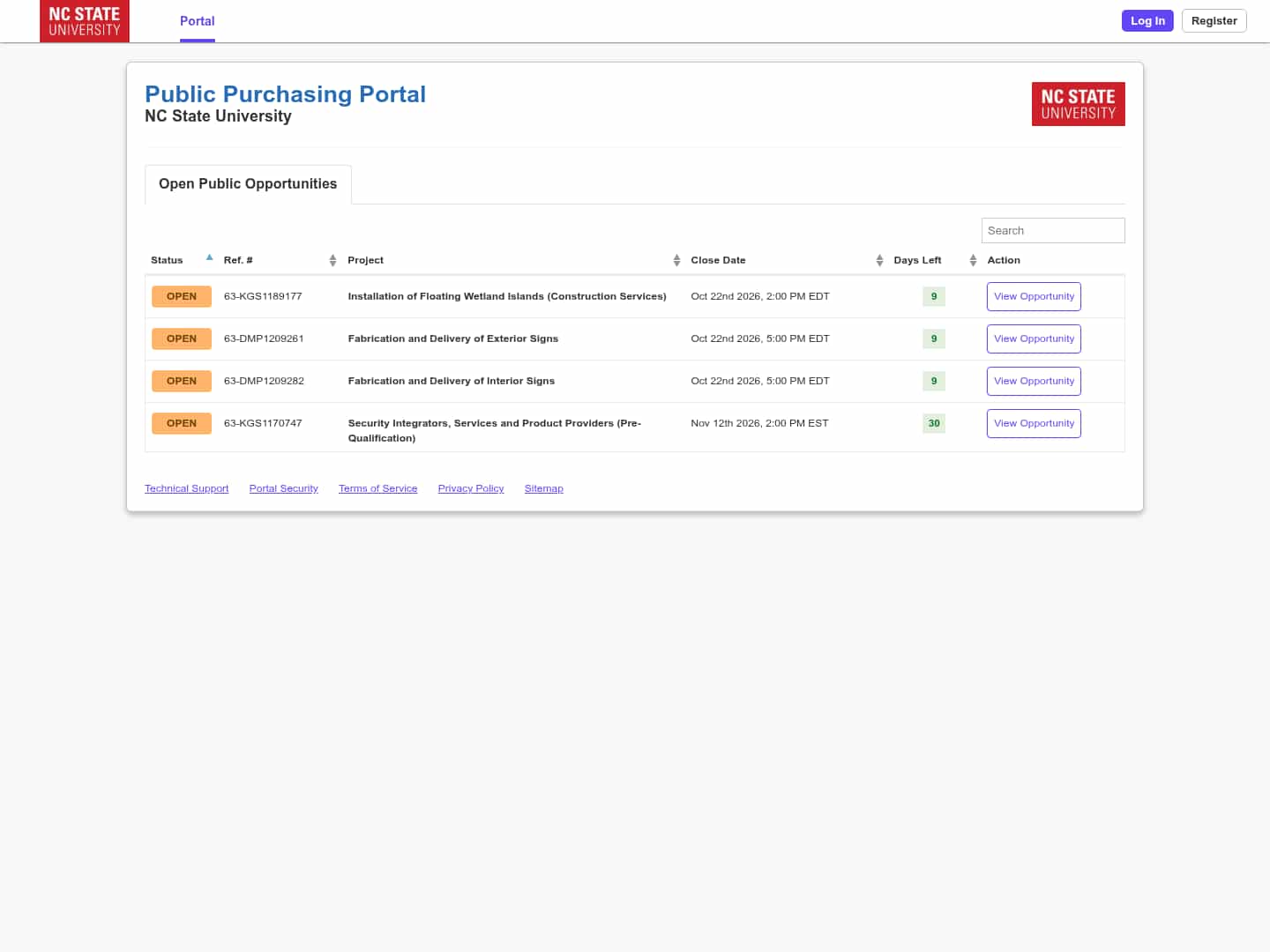1270x952 pixels.
Task: Click project Fabrication and Delivery of Exterior Signs
Action: point(453,338)
